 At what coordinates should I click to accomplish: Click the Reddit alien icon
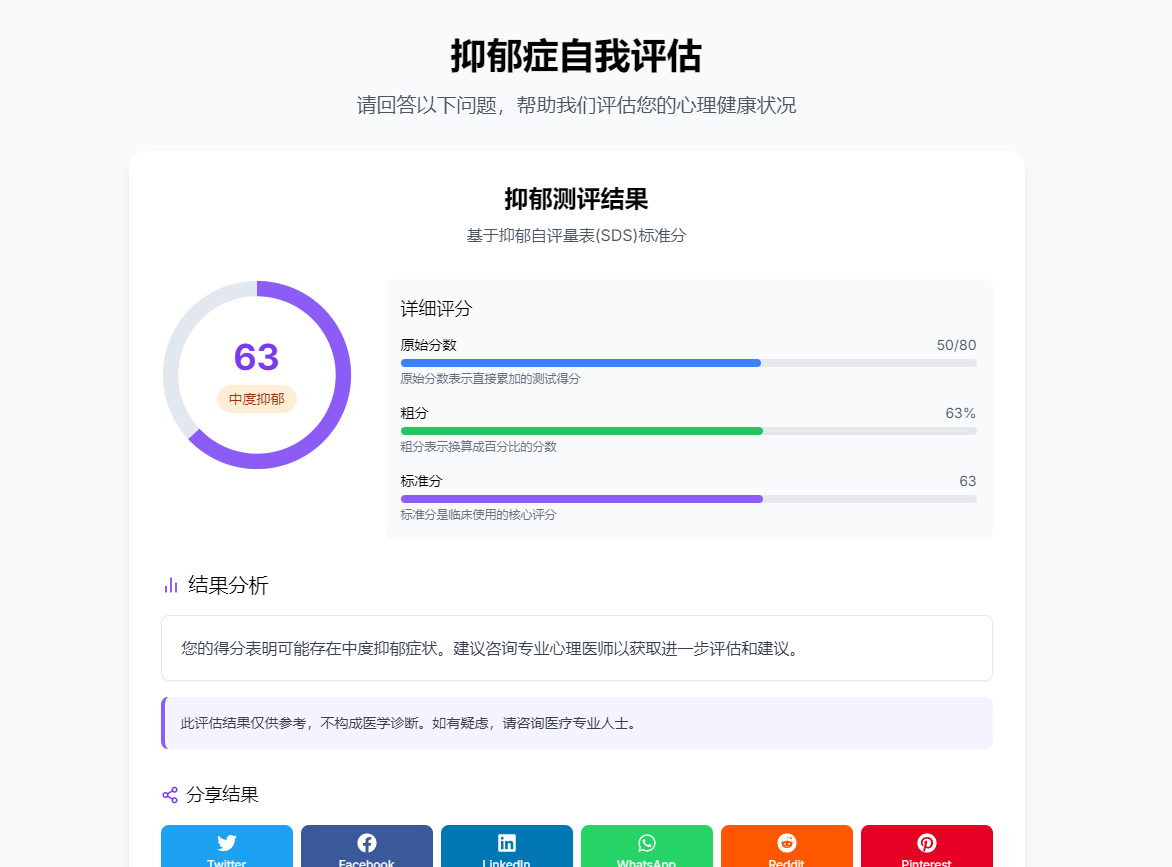tap(786, 843)
